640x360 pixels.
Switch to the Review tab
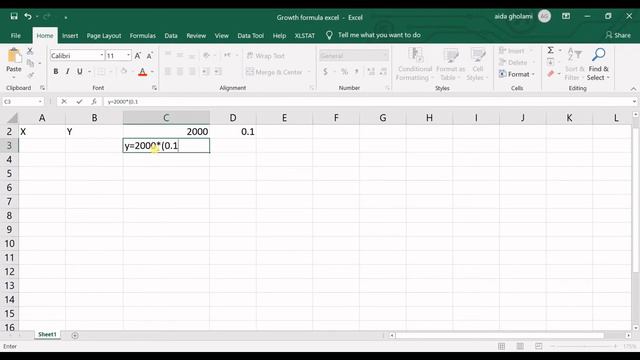point(196,36)
